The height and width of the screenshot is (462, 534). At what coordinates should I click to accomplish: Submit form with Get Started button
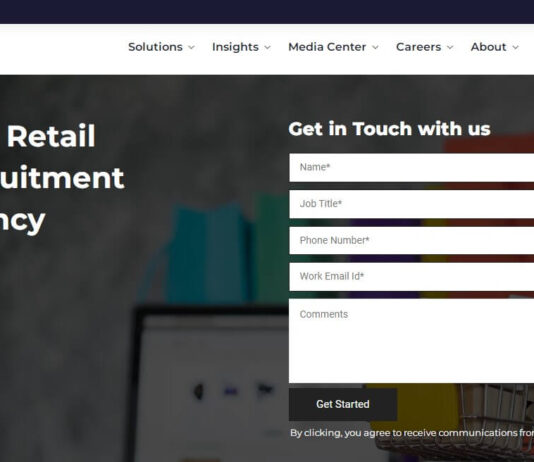coord(343,404)
